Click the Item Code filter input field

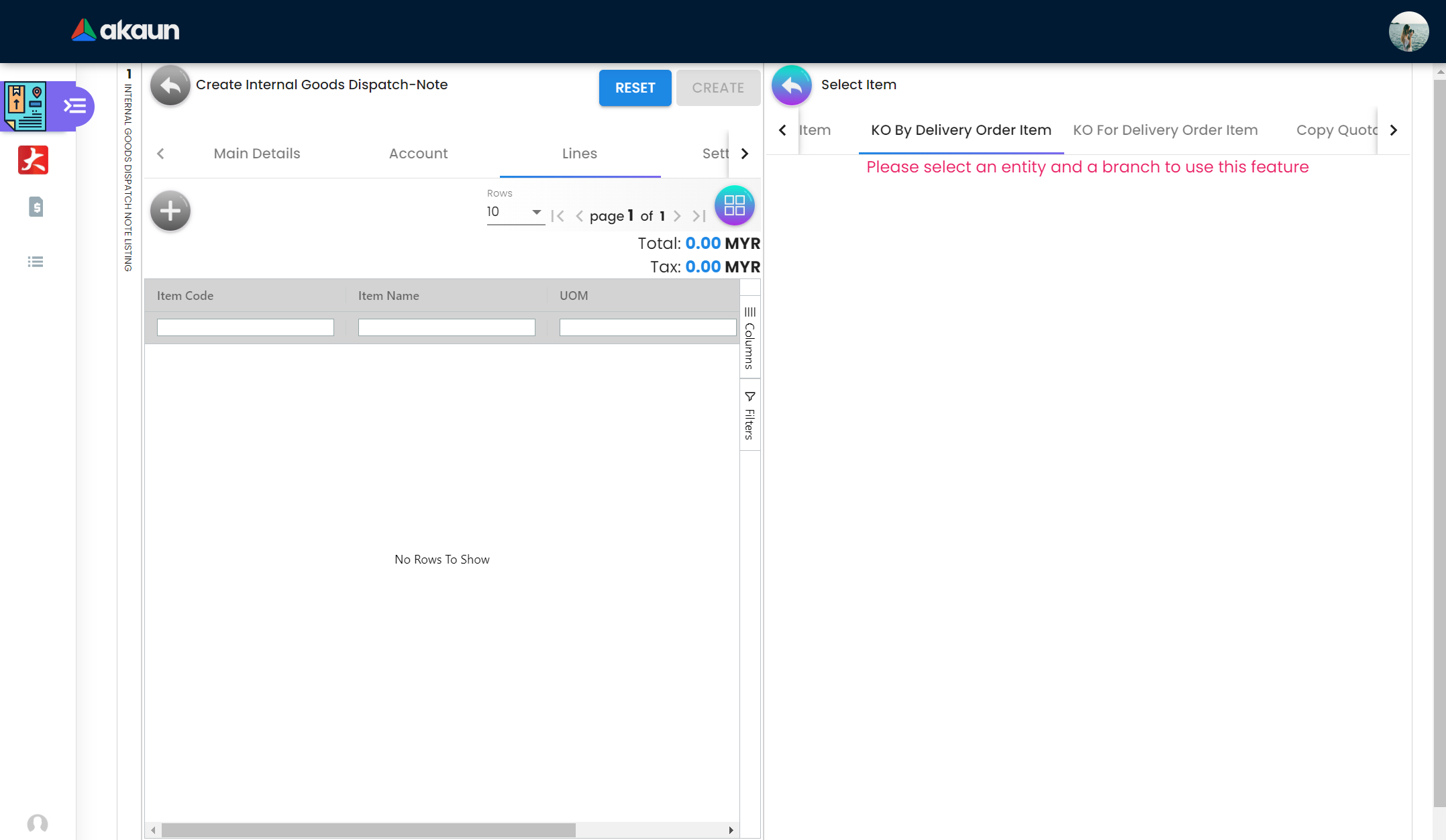click(245, 327)
